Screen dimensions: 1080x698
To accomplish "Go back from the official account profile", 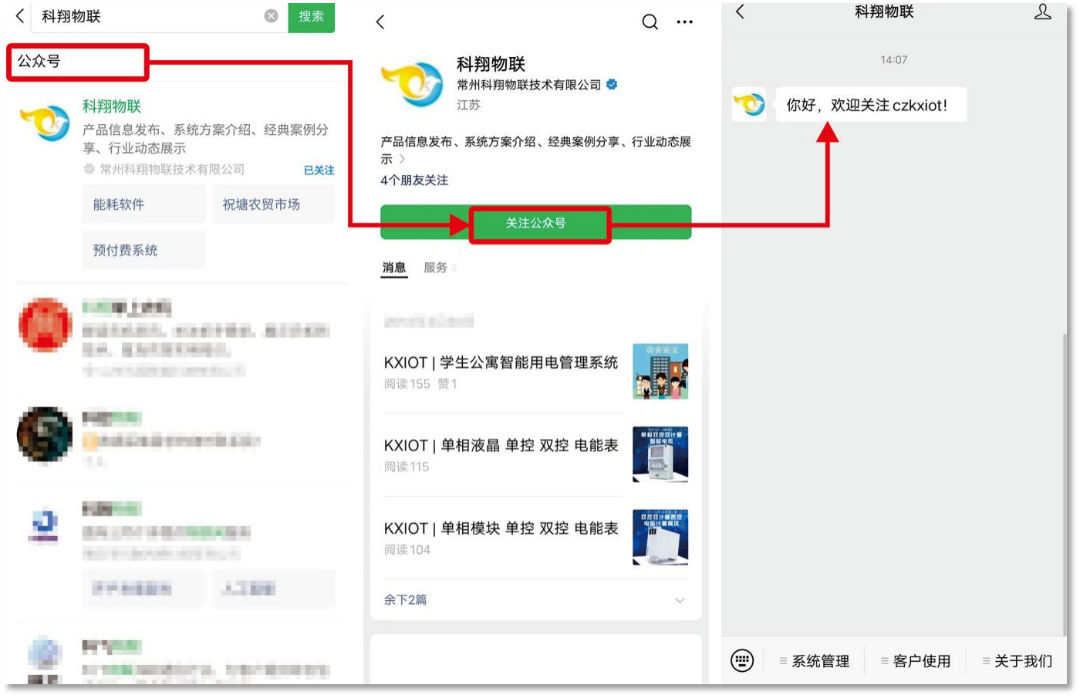I will [x=380, y=22].
